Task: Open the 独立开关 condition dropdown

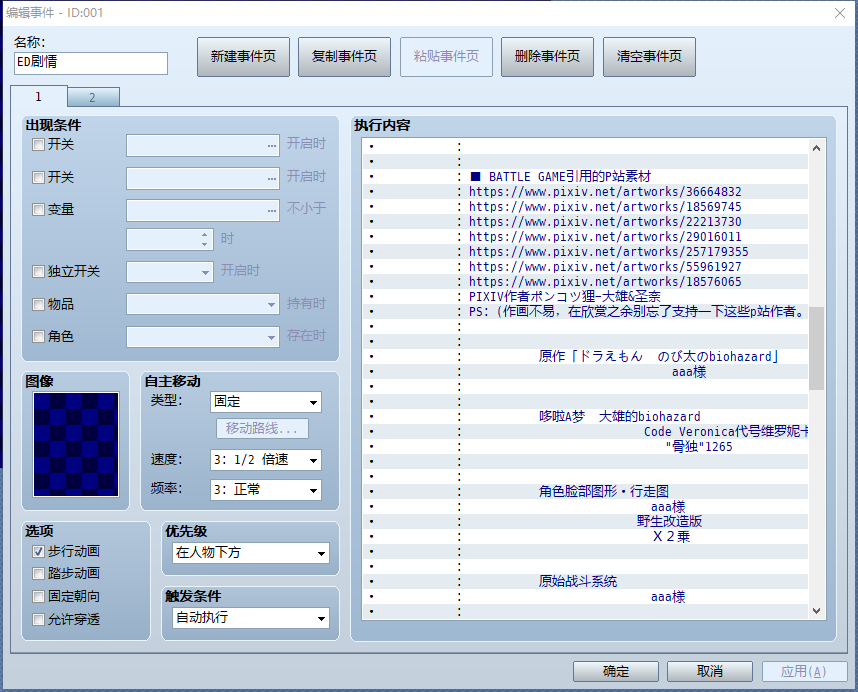Action: (x=170, y=272)
